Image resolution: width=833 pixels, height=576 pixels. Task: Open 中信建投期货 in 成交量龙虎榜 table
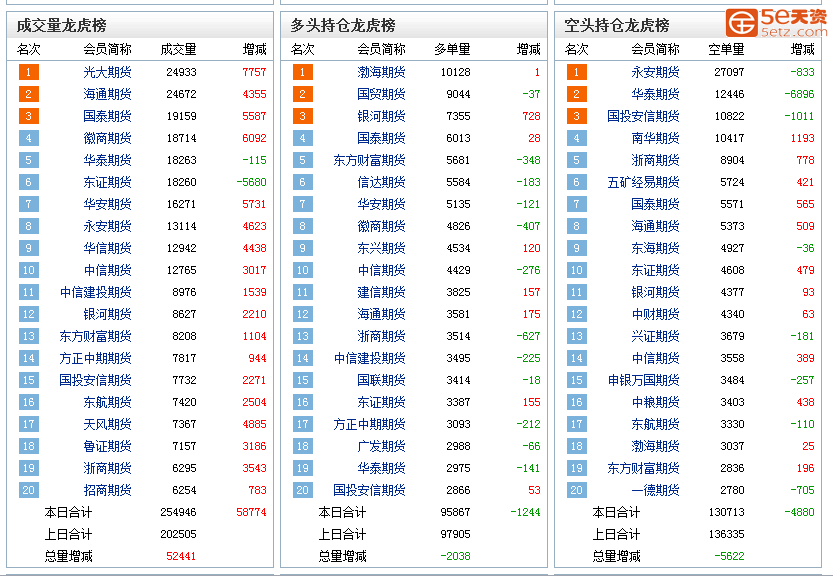[x=96, y=292]
